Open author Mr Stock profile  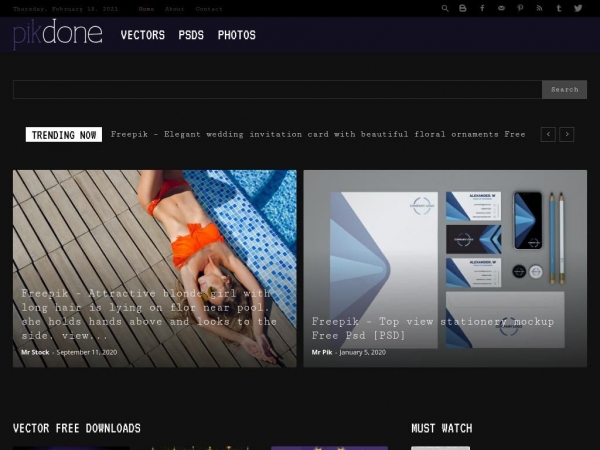35,352
